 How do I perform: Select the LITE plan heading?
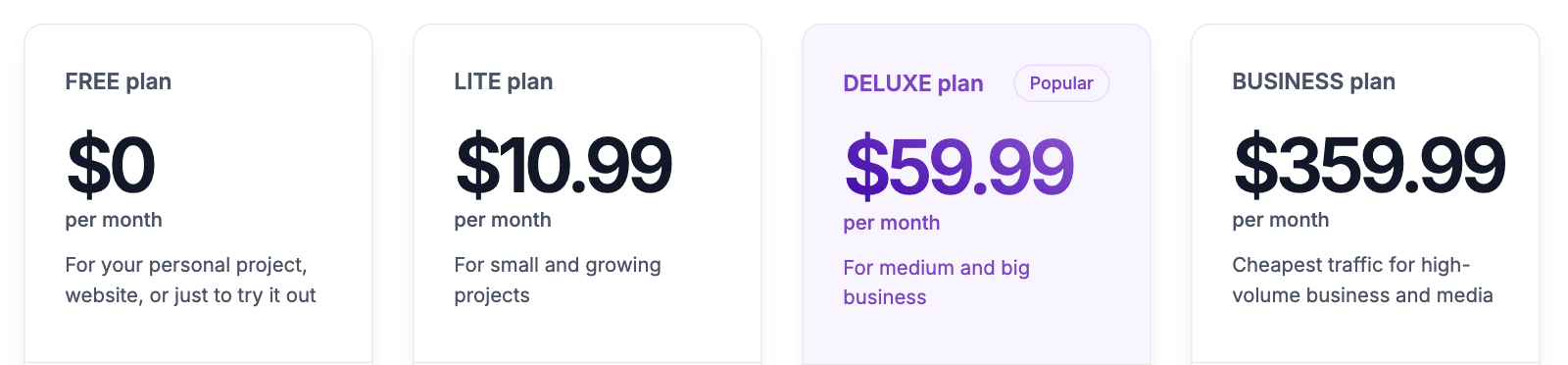click(503, 81)
